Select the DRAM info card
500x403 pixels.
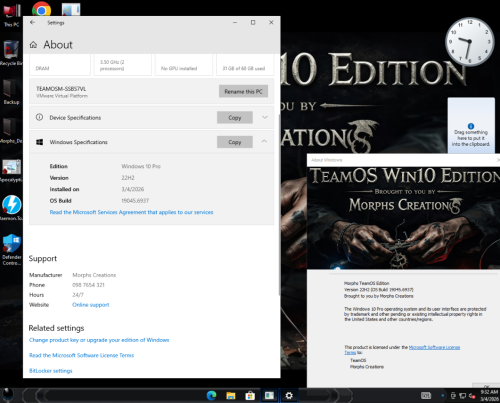click(x=60, y=65)
